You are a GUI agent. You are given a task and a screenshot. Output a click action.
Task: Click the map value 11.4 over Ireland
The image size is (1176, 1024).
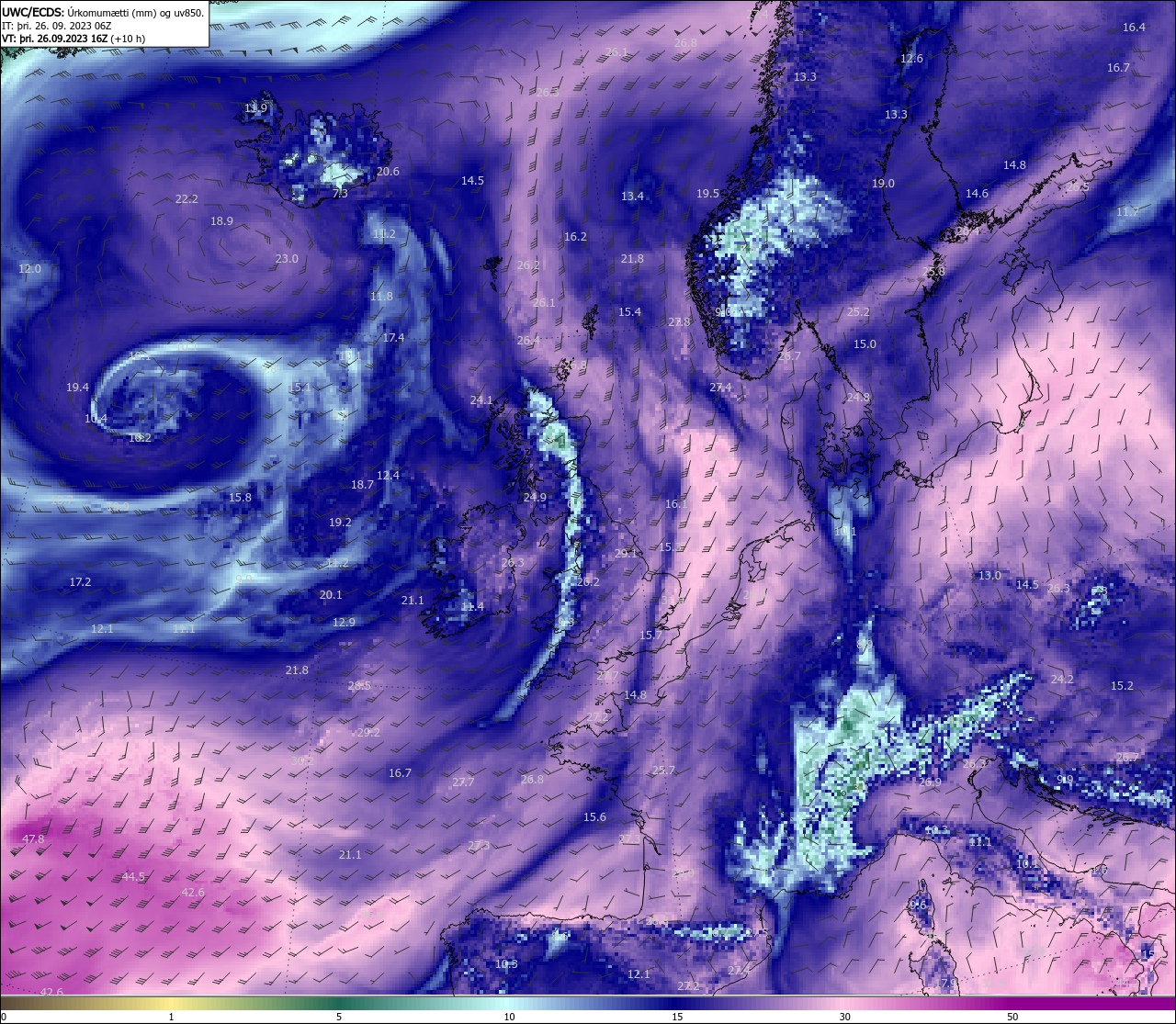472,607
